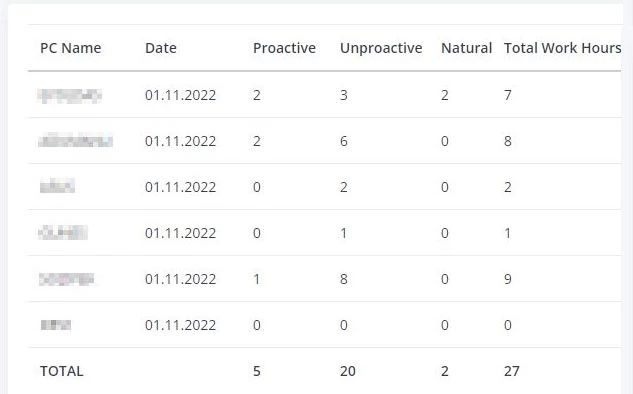Click the Unproactive total value 20

(348, 371)
